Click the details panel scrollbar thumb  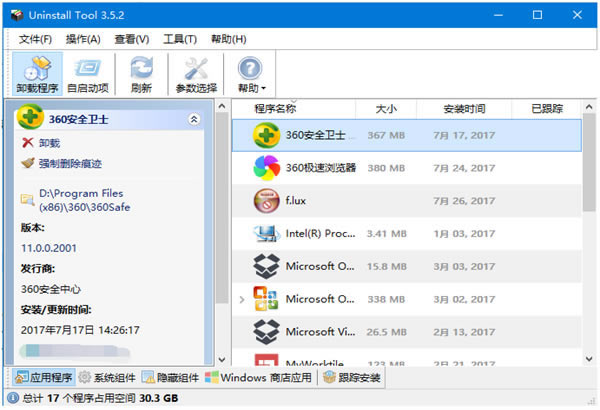tap(222, 208)
